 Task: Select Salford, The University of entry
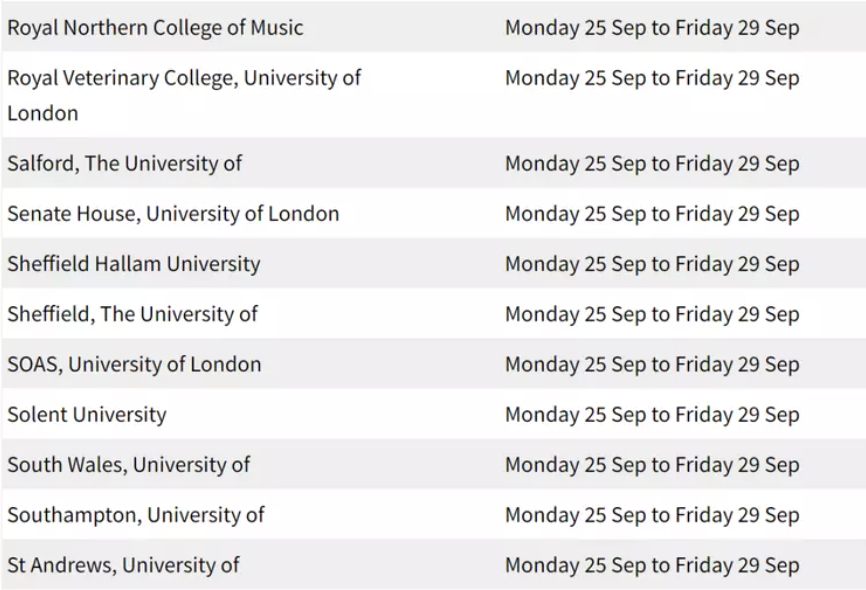(124, 164)
